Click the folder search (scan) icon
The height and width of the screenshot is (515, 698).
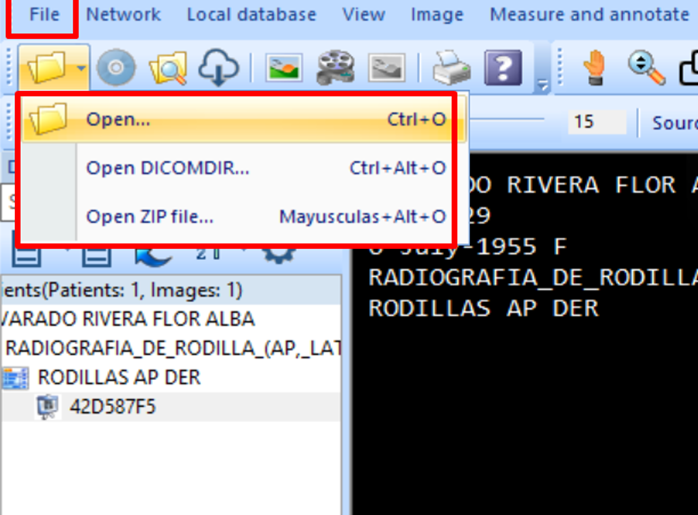coord(167,68)
